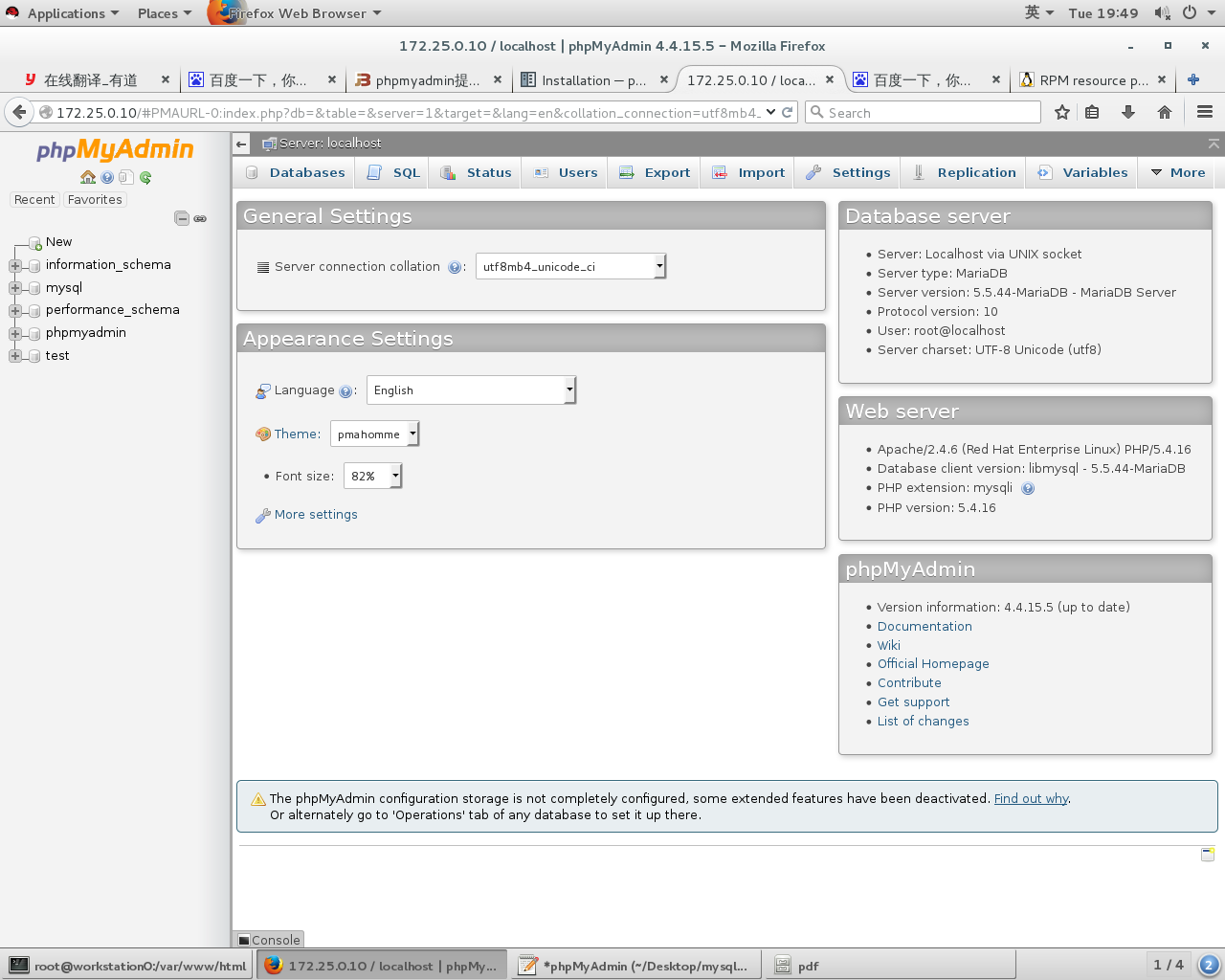1225x980 pixels.
Task: Bookmark this page with the star icon
Action: pos(1062,112)
